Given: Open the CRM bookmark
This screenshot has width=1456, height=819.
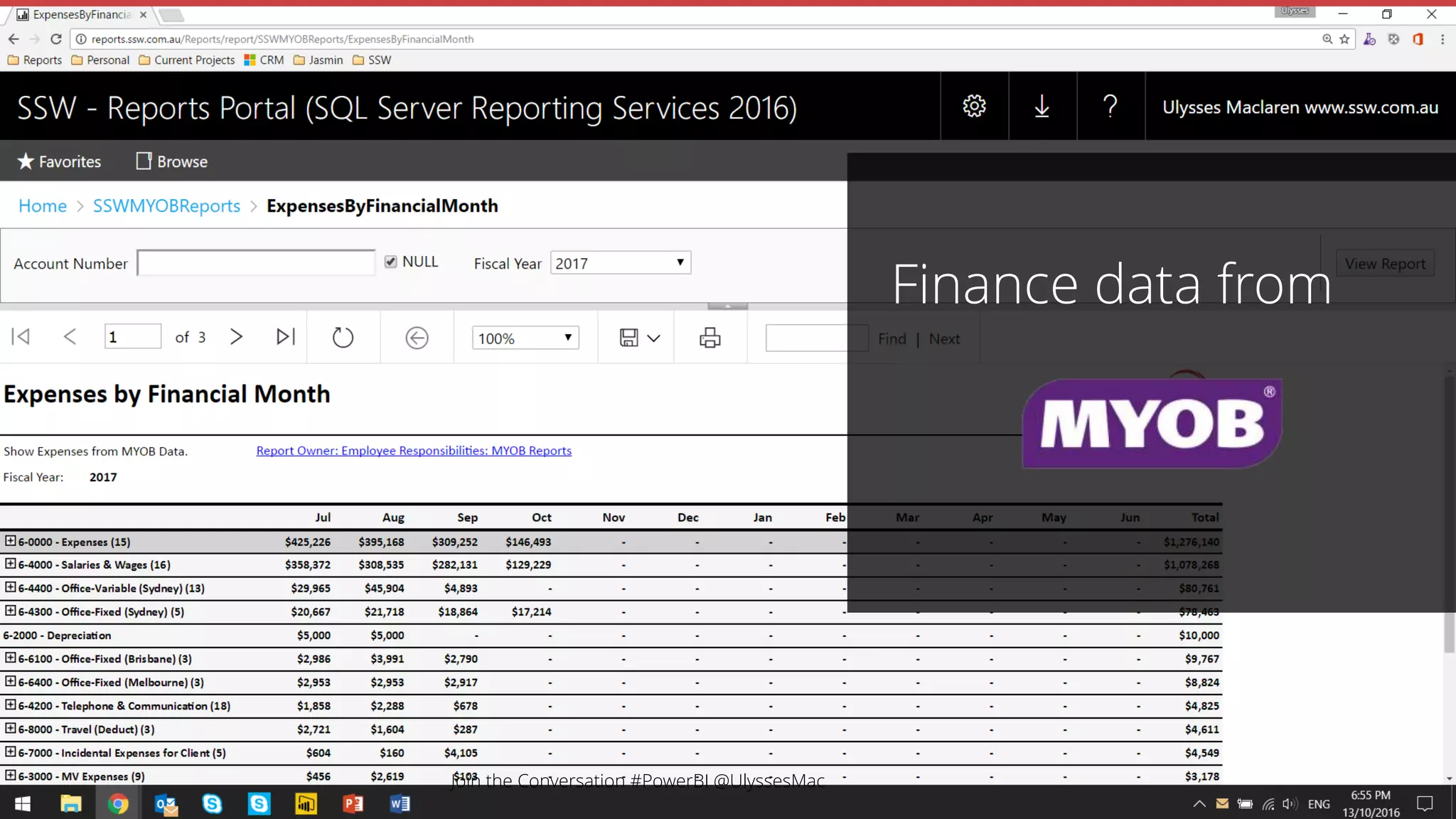Looking at the screenshot, I should [x=264, y=60].
